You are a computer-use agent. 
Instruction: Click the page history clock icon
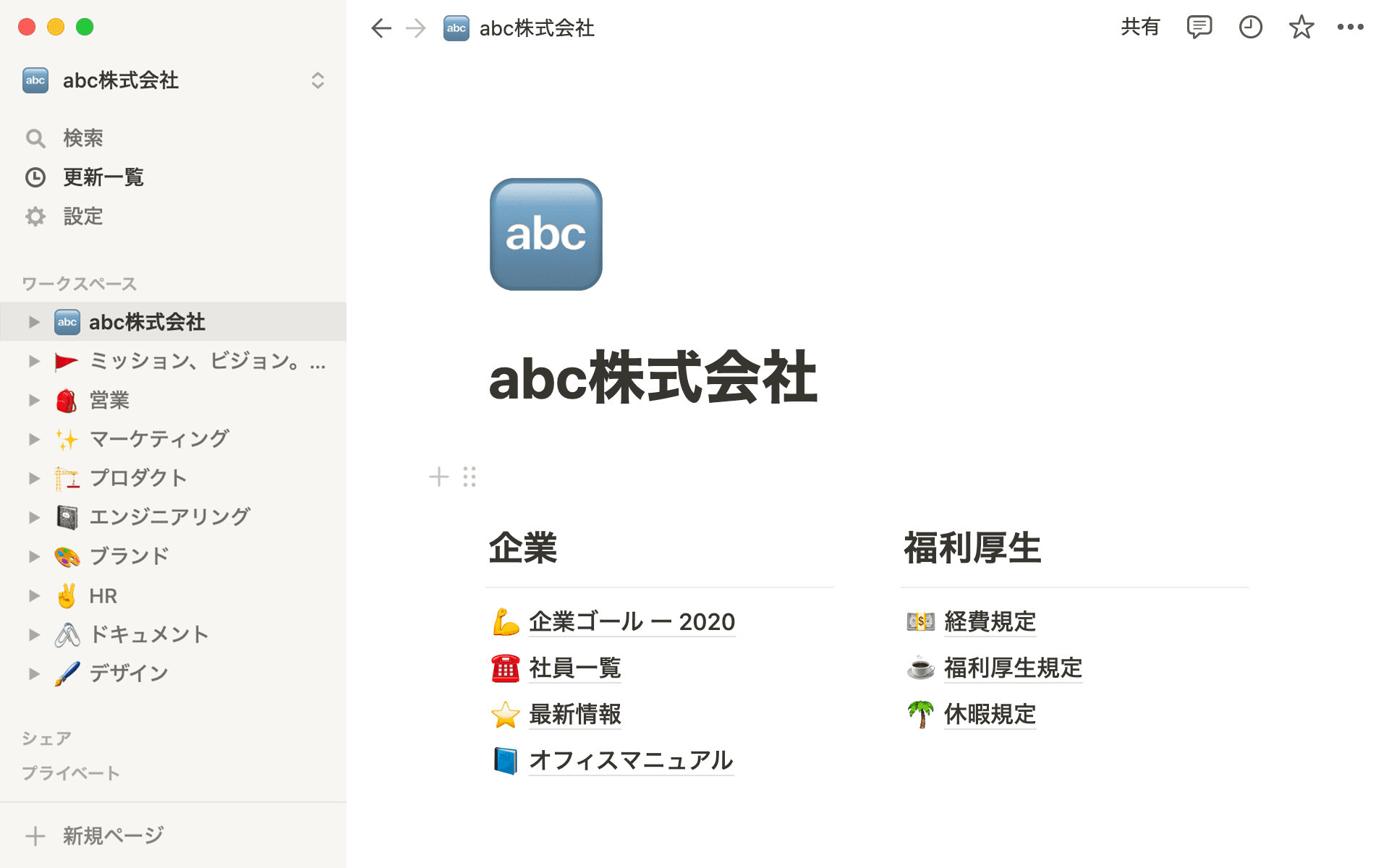1250,27
